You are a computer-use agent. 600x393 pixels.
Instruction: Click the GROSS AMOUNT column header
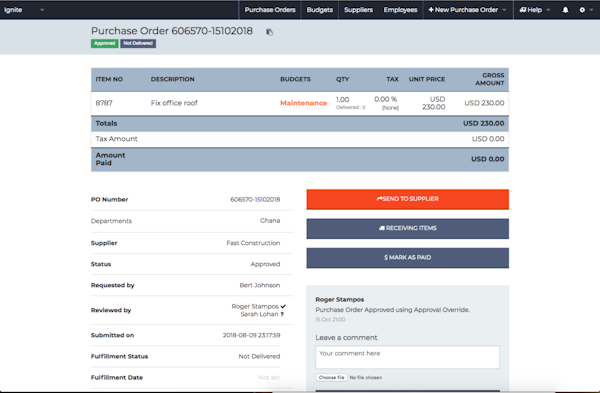[490, 79]
